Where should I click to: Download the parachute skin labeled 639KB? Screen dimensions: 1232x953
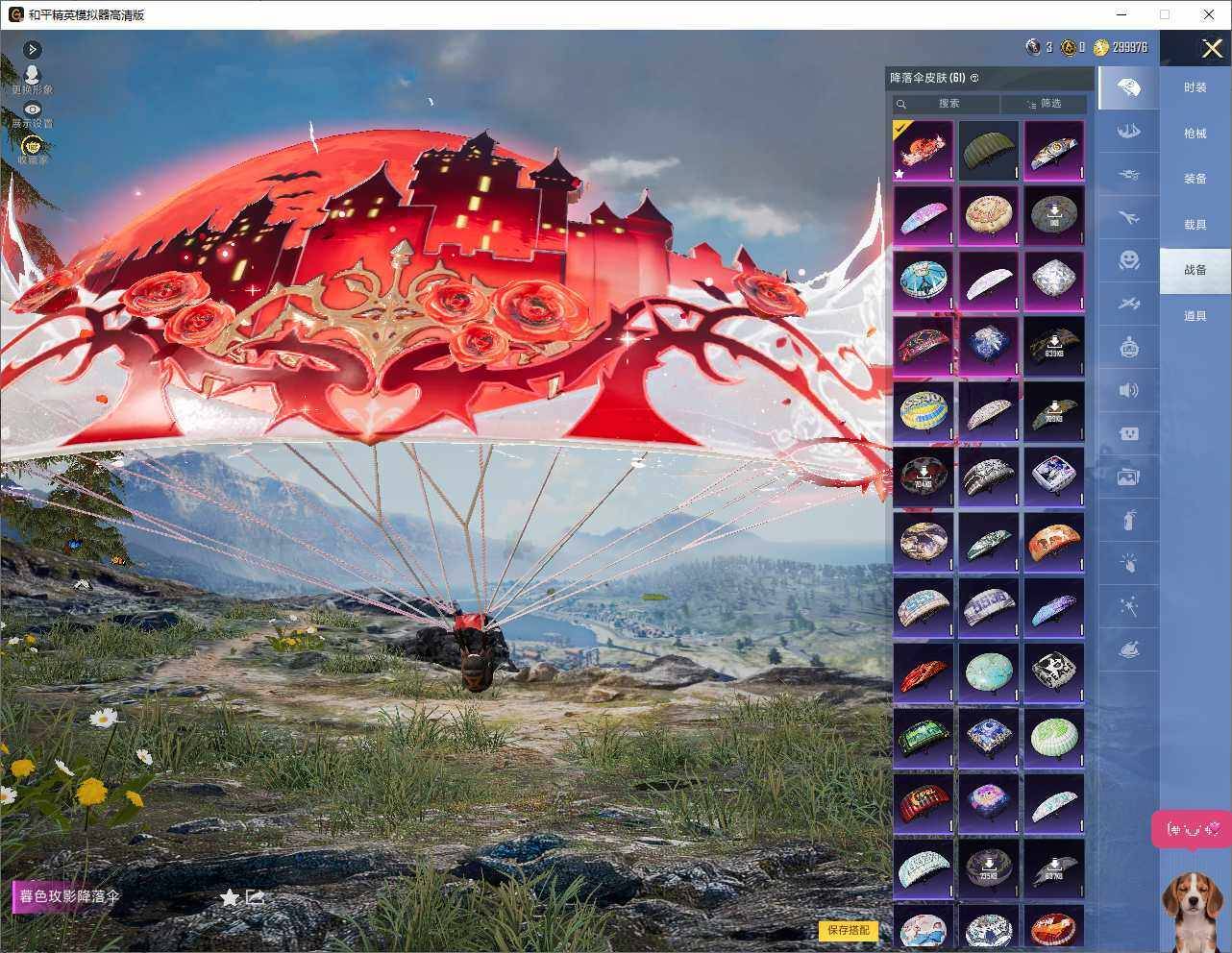point(1053,347)
